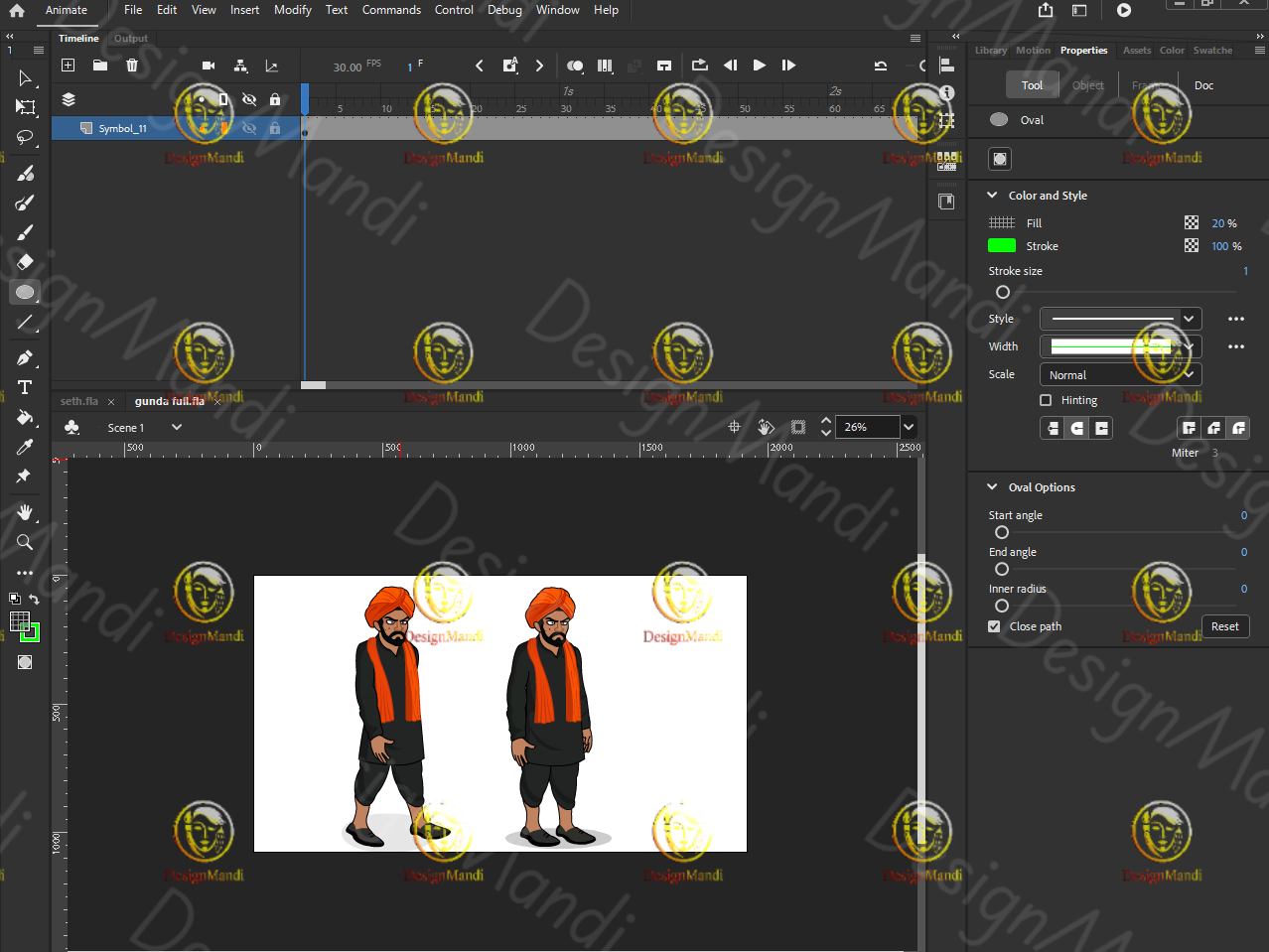Collapse the Color and Style section
1269x952 pixels.
pyautogui.click(x=992, y=196)
